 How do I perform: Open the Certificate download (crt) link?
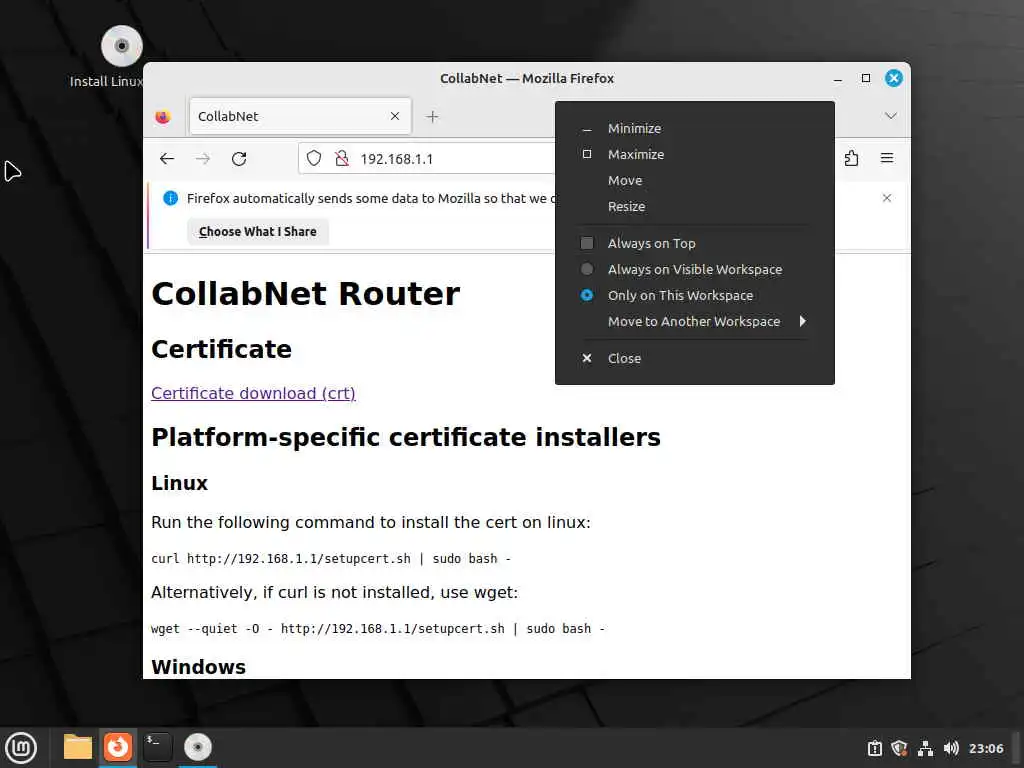(253, 393)
